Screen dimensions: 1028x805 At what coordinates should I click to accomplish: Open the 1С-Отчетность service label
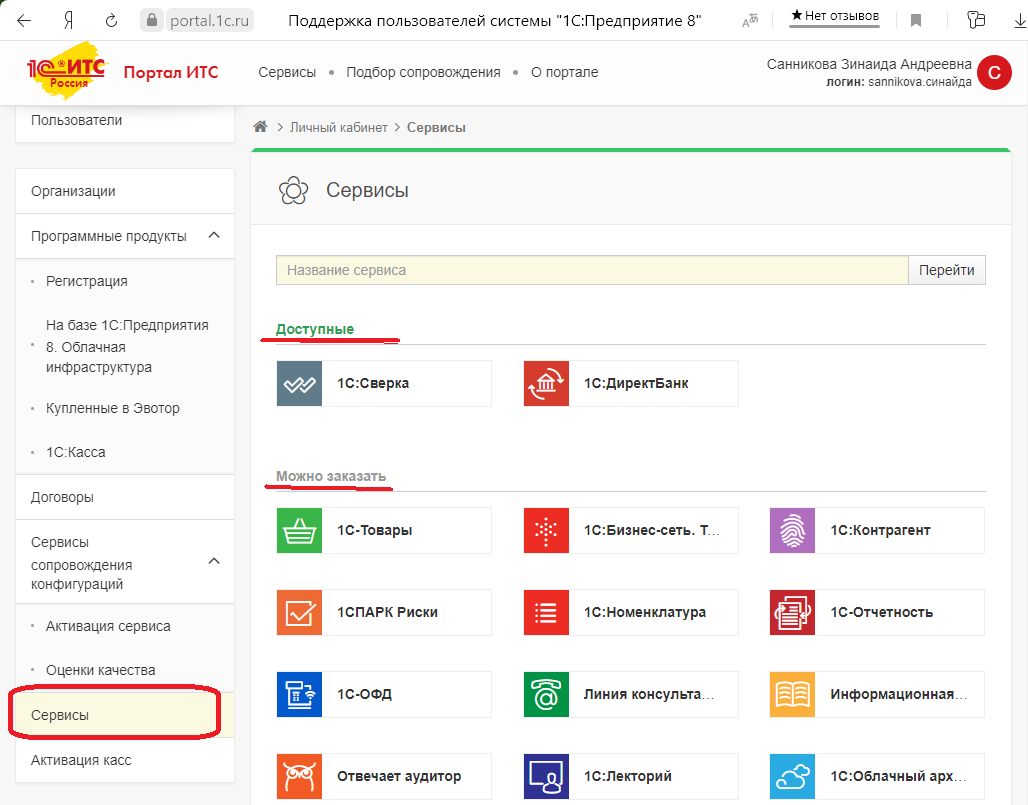(881, 612)
